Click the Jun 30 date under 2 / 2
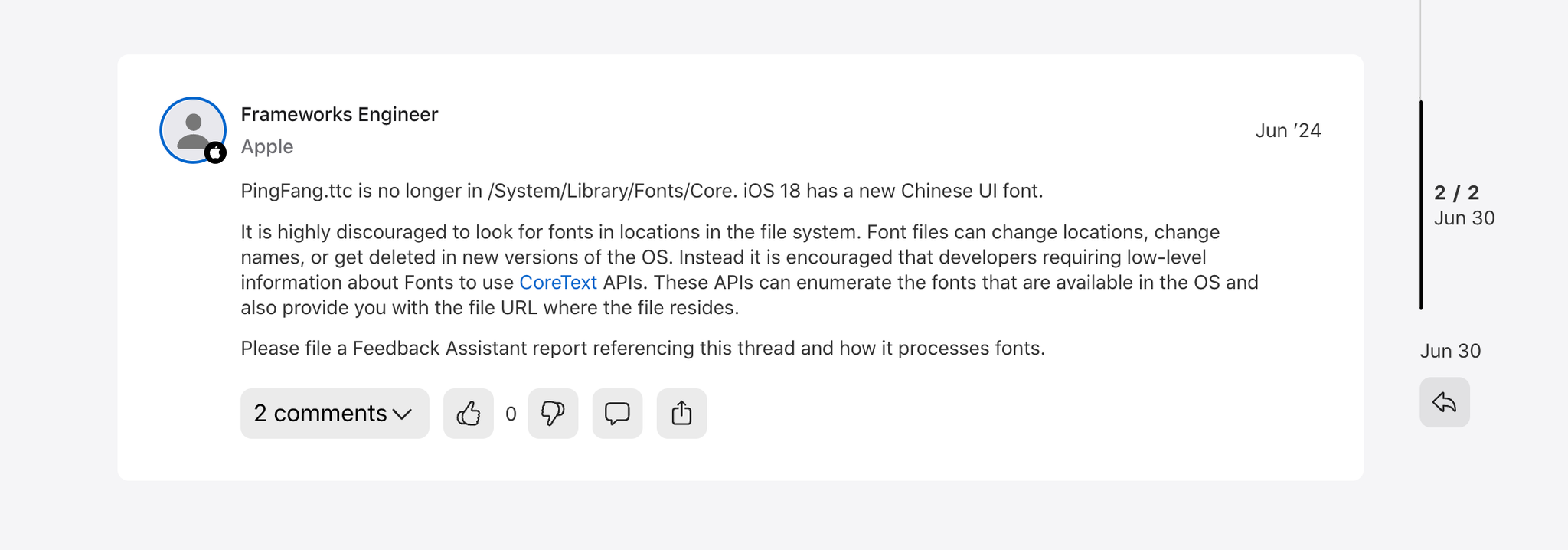The width and height of the screenshot is (1568, 550). pos(1464,218)
